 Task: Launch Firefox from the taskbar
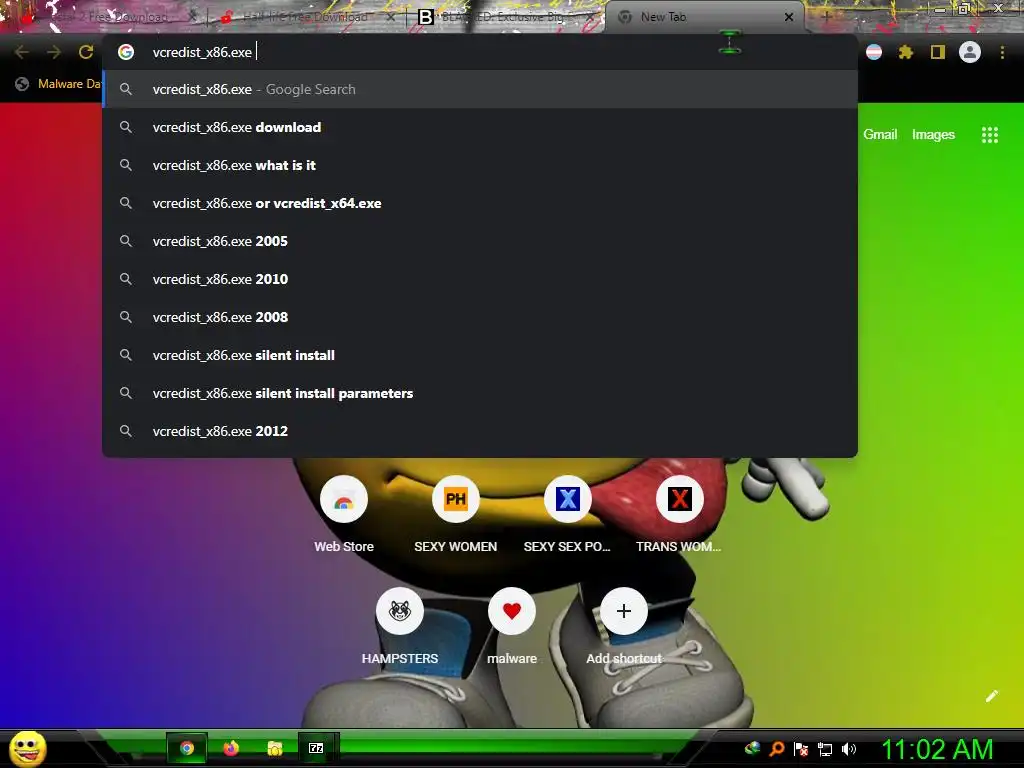231,748
